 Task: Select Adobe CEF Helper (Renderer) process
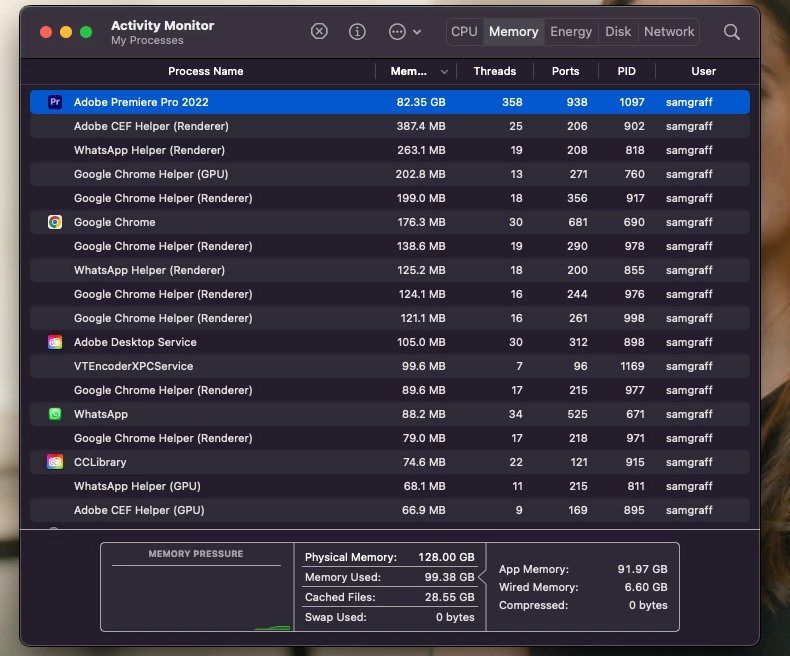point(390,126)
